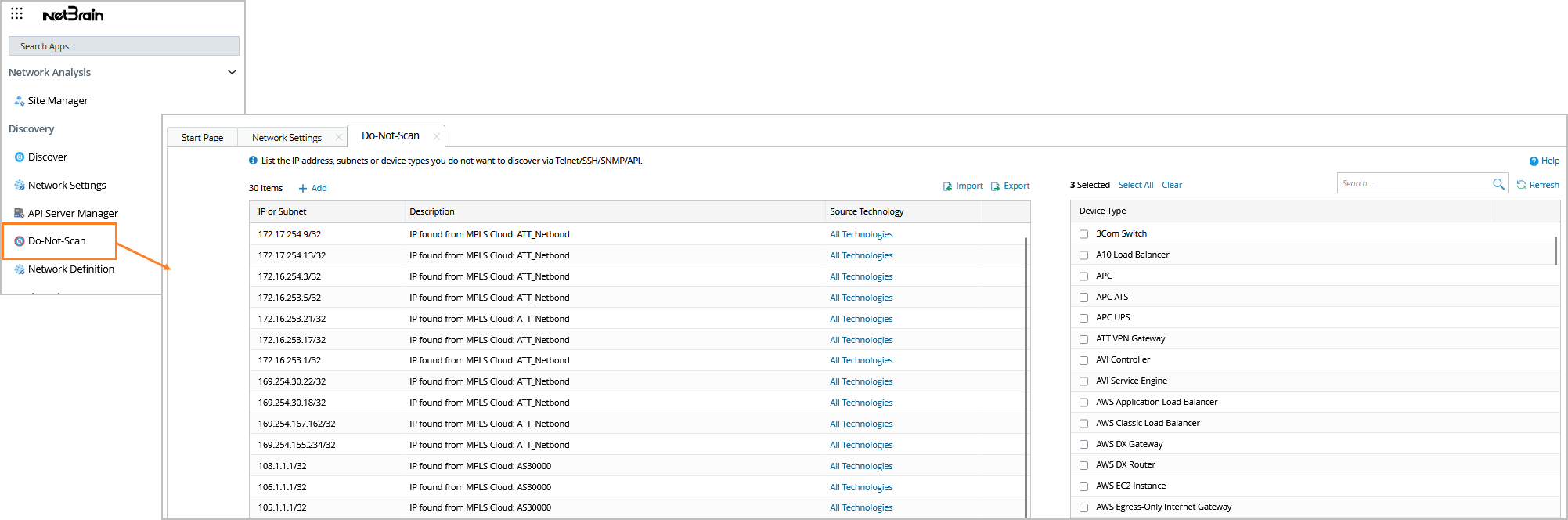Click the Import link
The height and width of the screenshot is (520, 1568).
[969, 186]
